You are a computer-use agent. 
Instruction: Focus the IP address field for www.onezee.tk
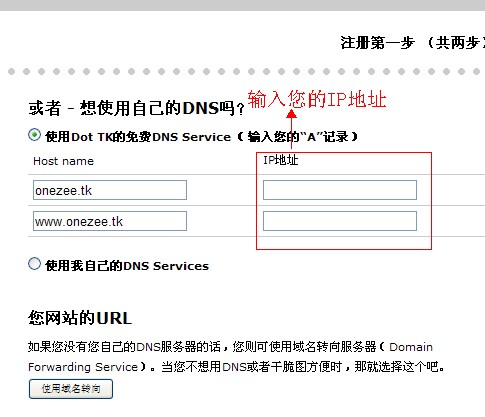(x=340, y=221)
